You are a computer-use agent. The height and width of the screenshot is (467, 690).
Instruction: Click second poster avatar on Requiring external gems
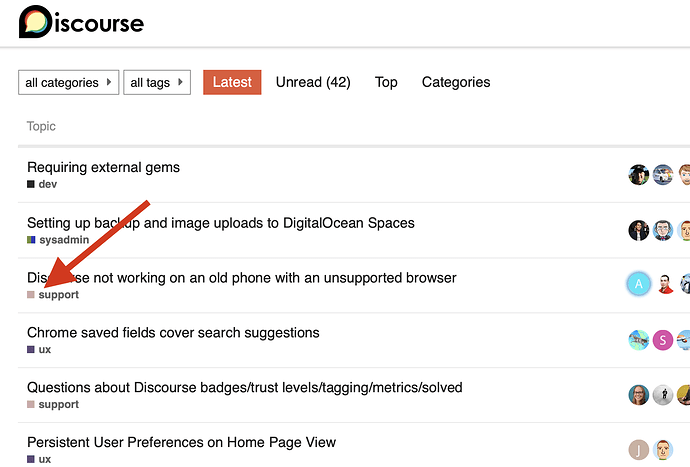tap(663, 175)
